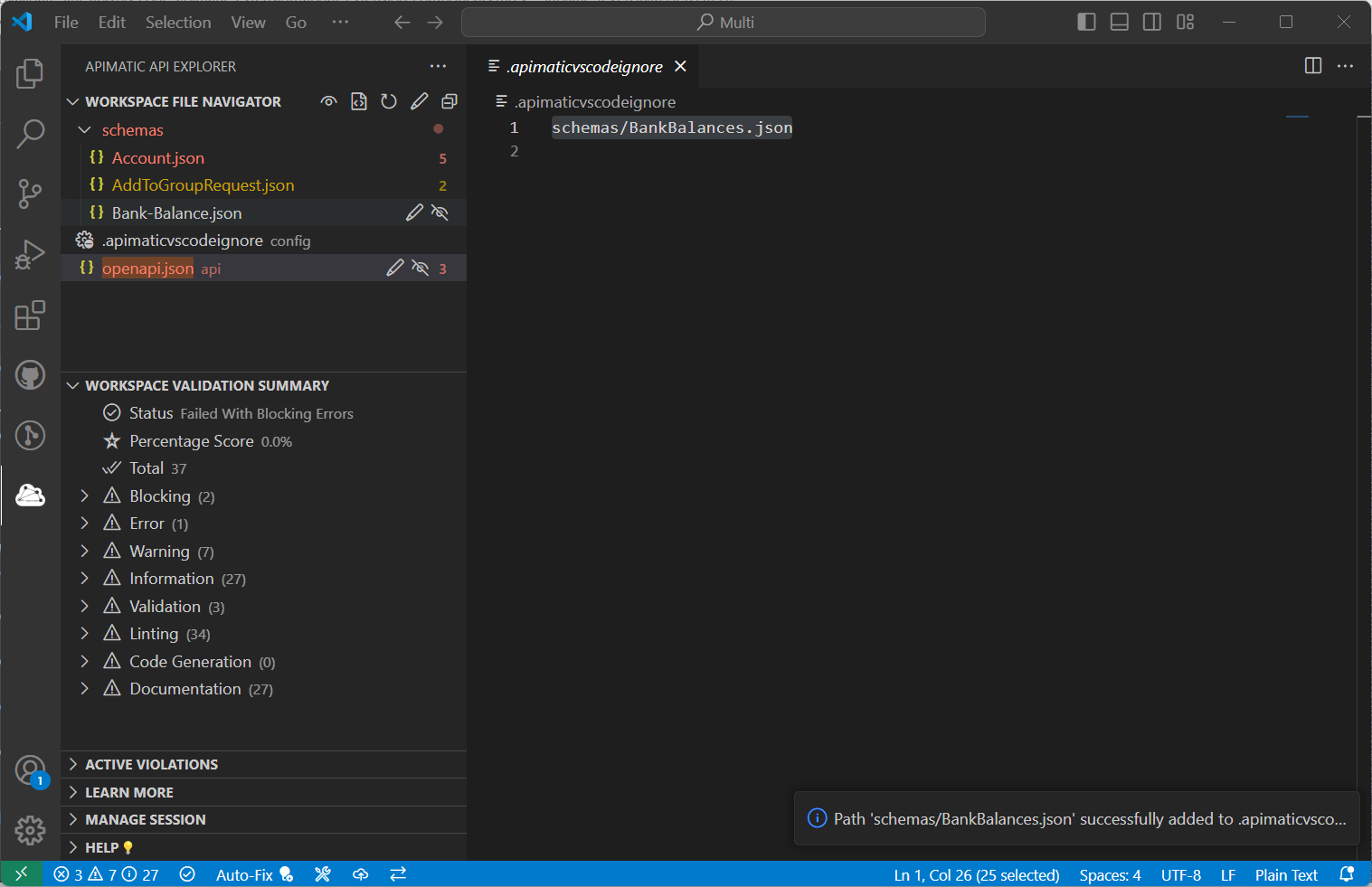Image resolution: width=1372 pixels, height=887 pixels.
Task: Click the checkmark icon in status bar
Action: pyautogui.click(x=187, y=874)
